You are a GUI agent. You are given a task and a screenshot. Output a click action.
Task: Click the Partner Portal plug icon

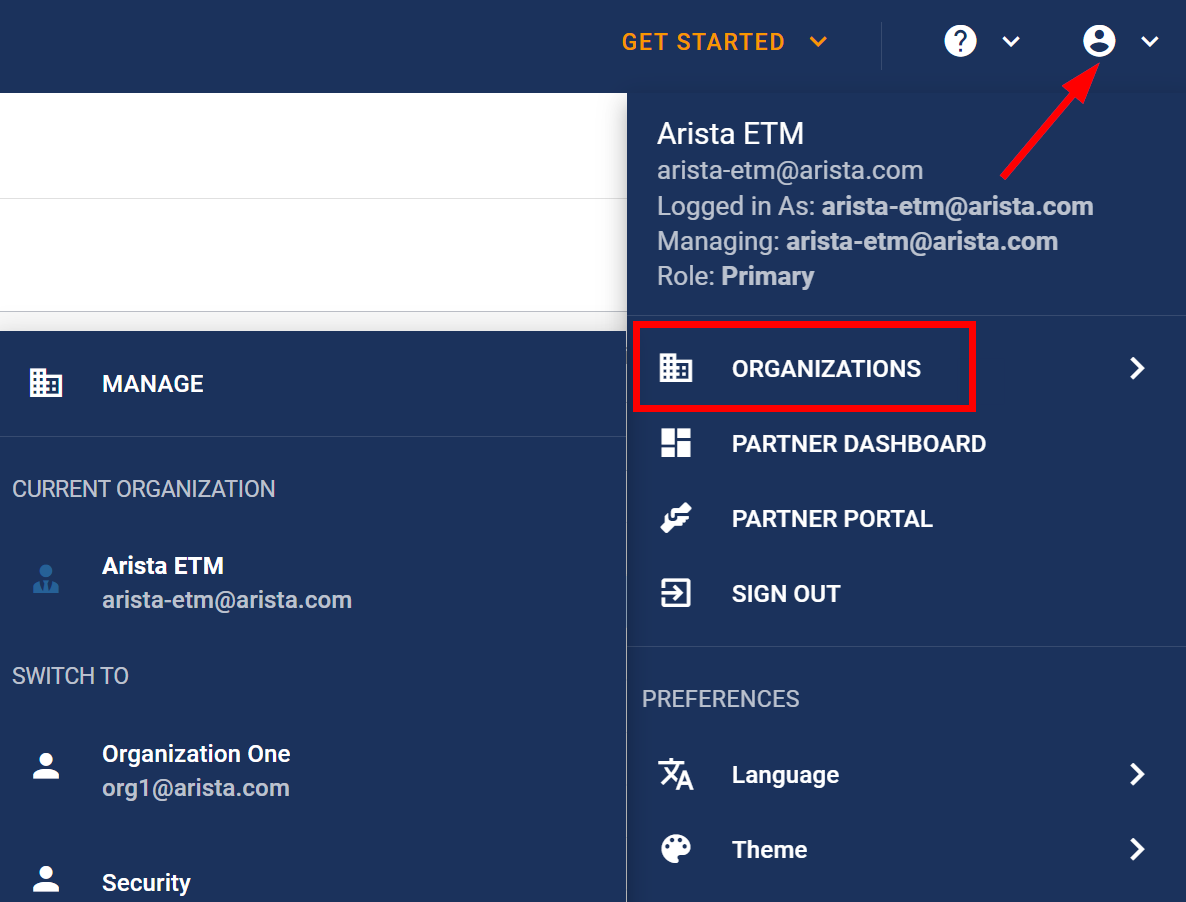click(677, 518)
